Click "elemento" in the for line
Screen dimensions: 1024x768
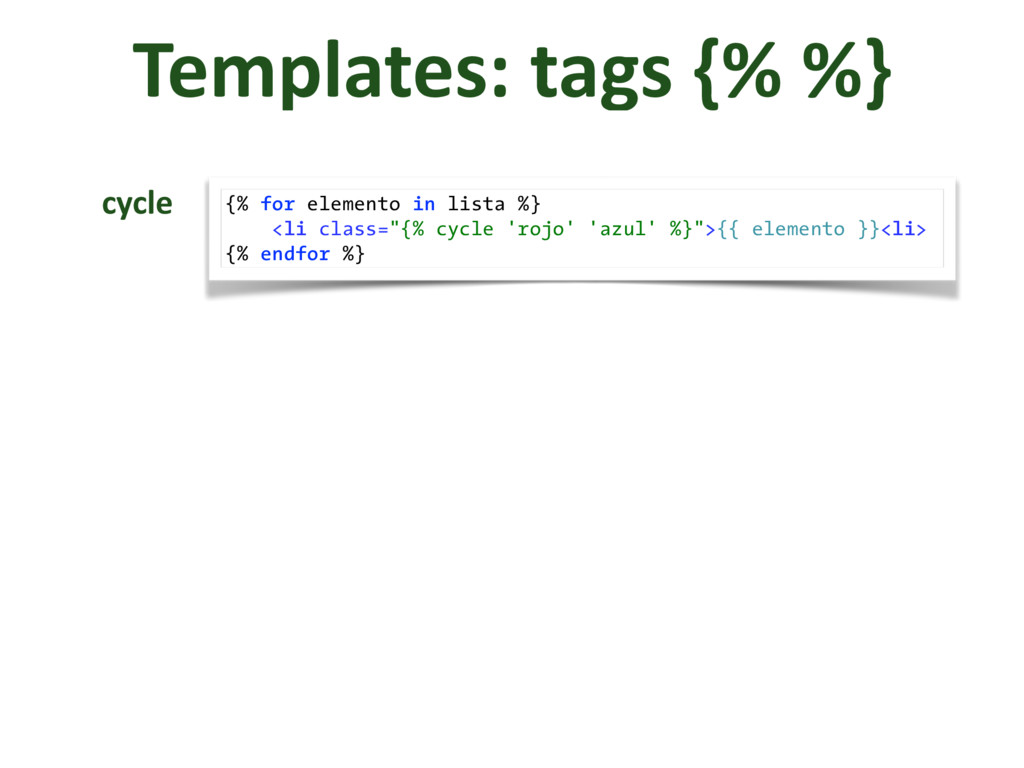(353, 204)
